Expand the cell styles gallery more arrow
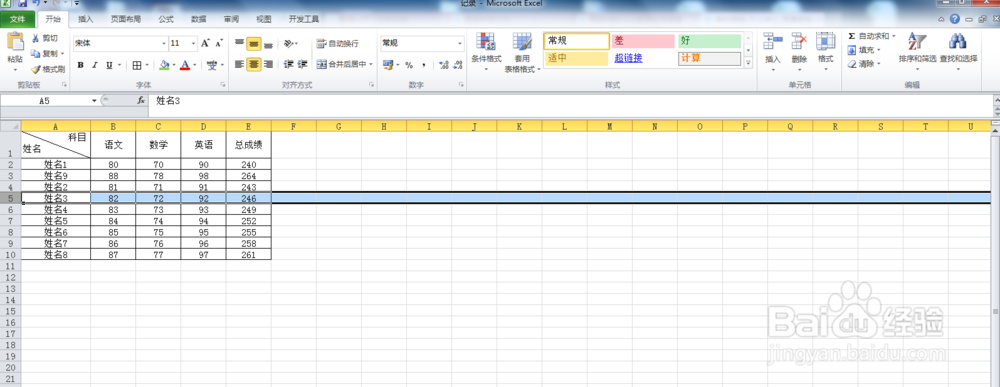Viewport: 1000px width, 387px height. (749, 62)
